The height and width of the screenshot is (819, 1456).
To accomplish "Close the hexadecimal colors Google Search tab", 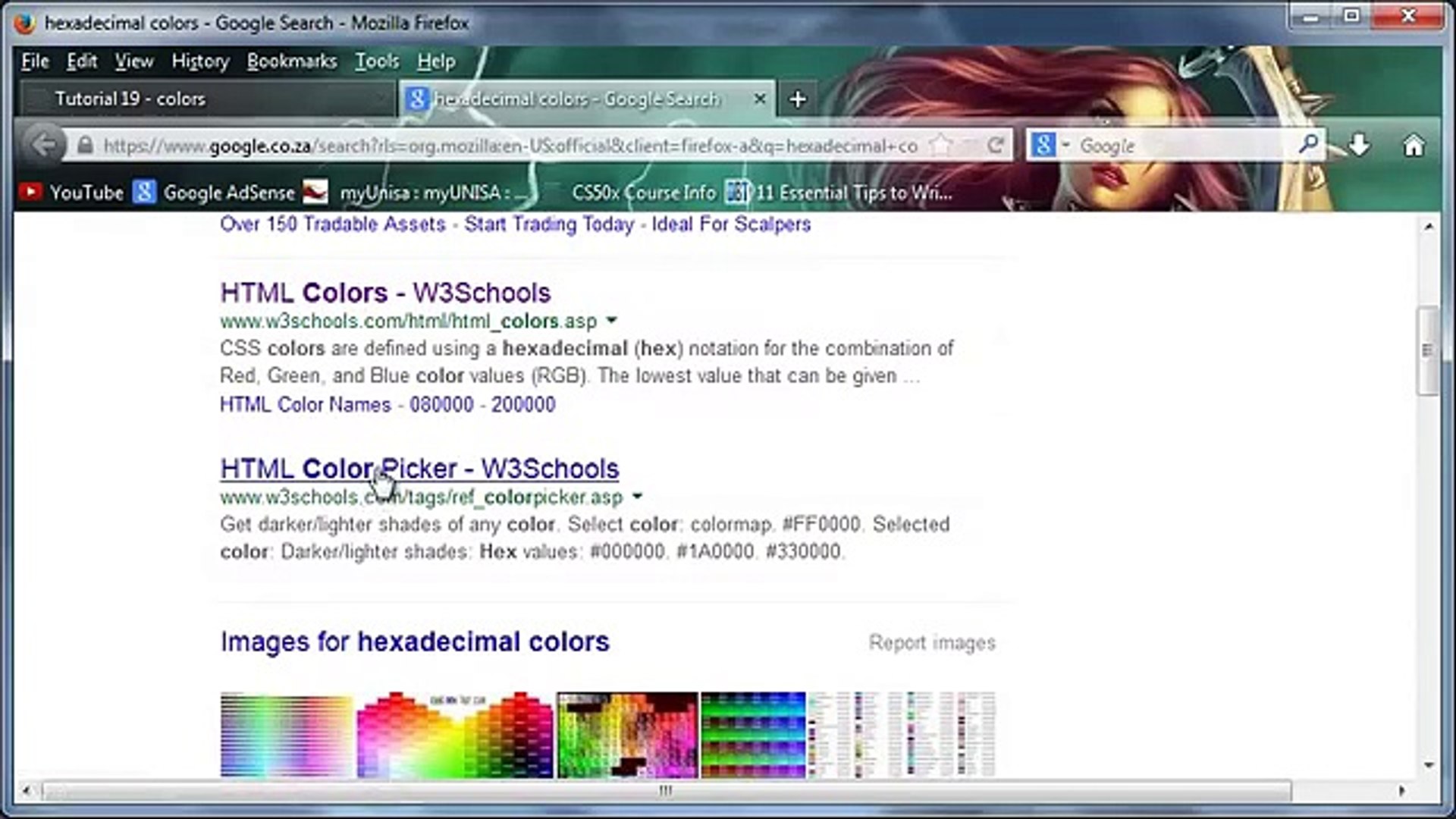I will click(759, 99).
